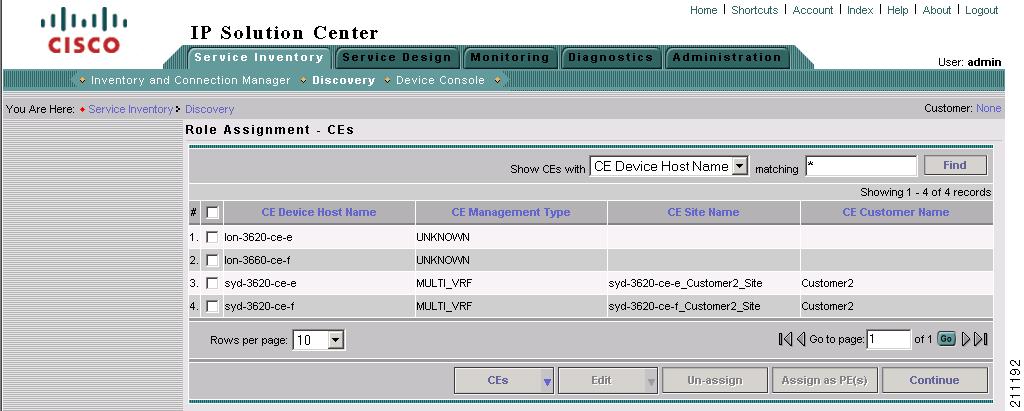Click the syd-3620-ce-f host name cell

(x=259, y=306)
